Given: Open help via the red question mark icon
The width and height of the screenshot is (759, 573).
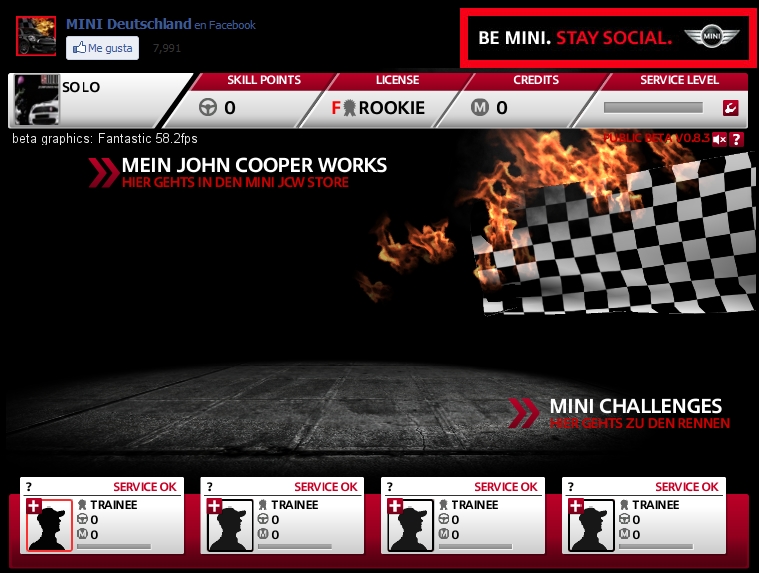Looking at the screenshot, I should pyautogui.click(x=736, y=139).
